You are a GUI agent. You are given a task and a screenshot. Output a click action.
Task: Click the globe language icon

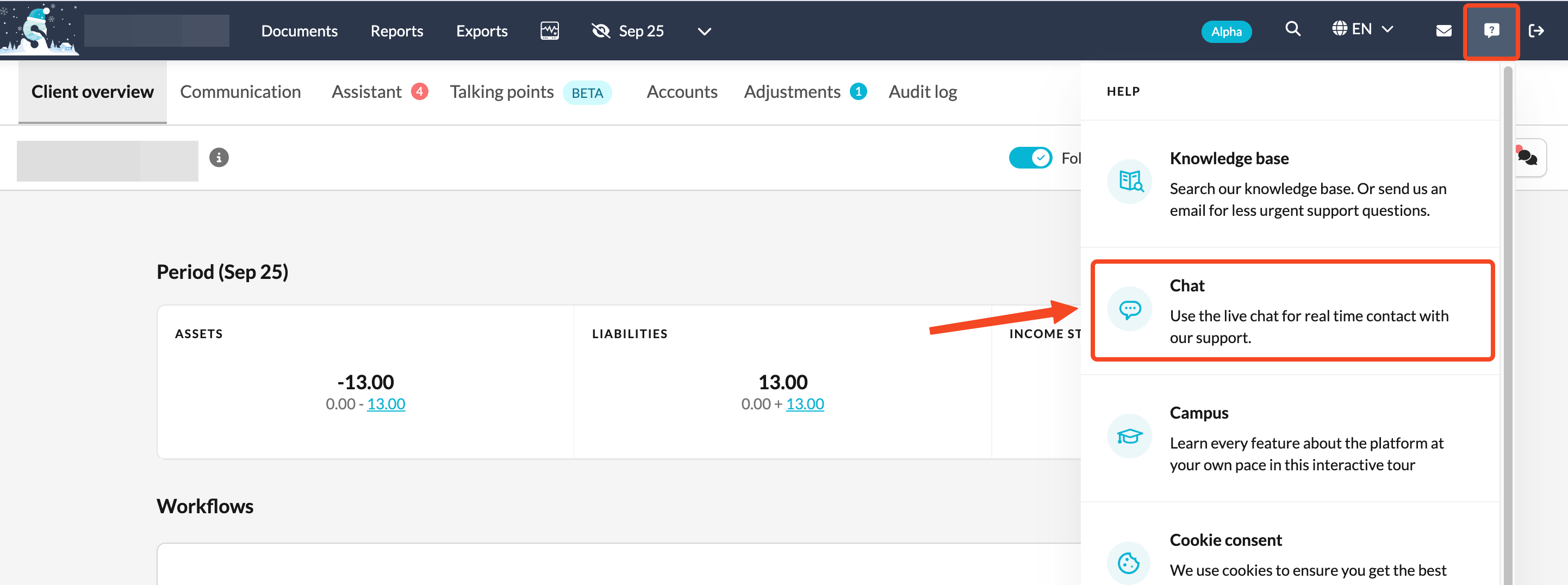pyautogui.click(x=1339, y=29)
